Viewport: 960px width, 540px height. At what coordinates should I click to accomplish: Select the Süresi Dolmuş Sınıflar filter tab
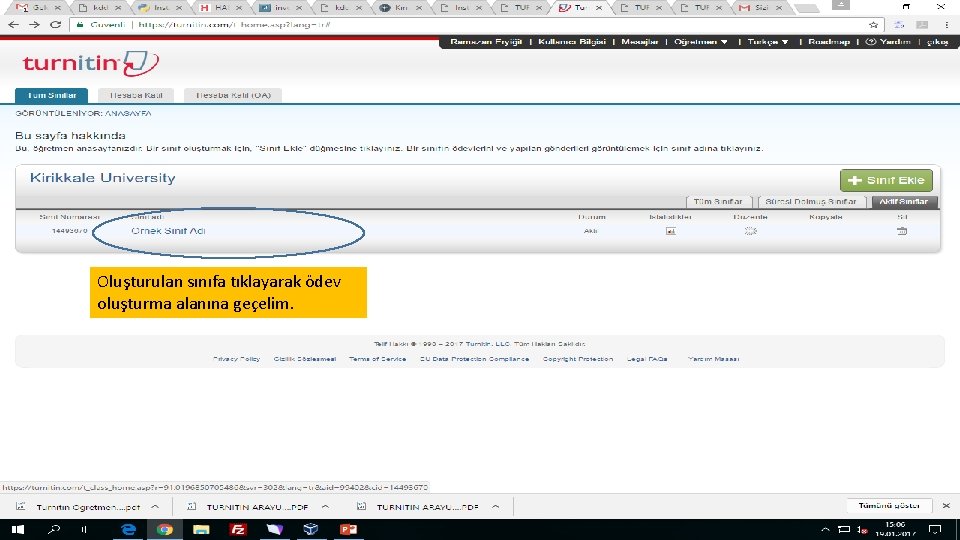tap(811, 201)
